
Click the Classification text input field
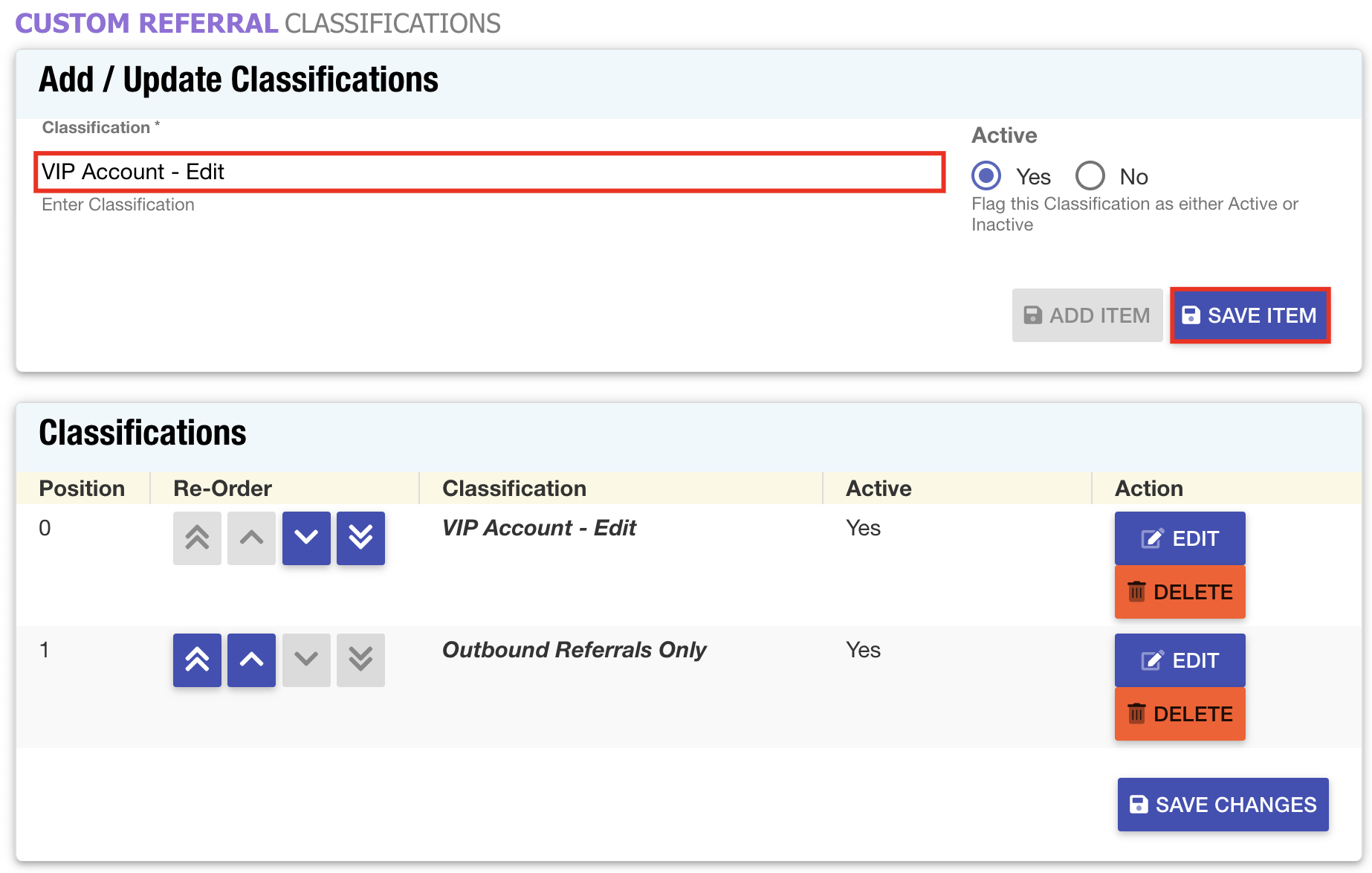489,172
